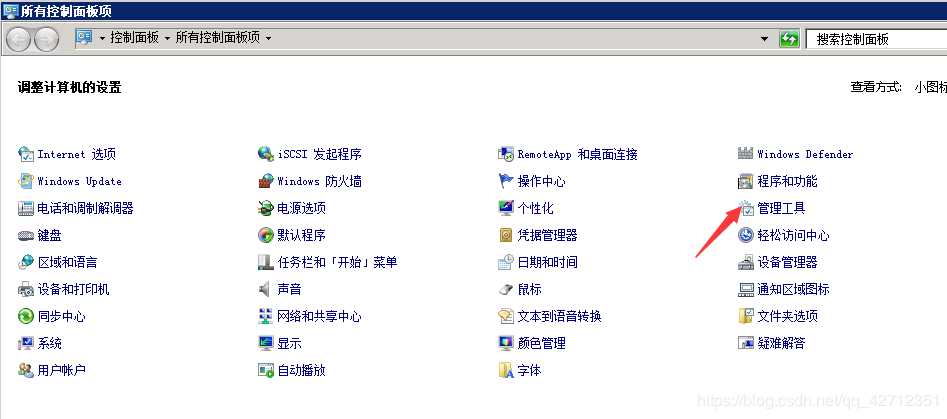Open the 任务栏和「开始」菜单 icon

tap(266, 262)
